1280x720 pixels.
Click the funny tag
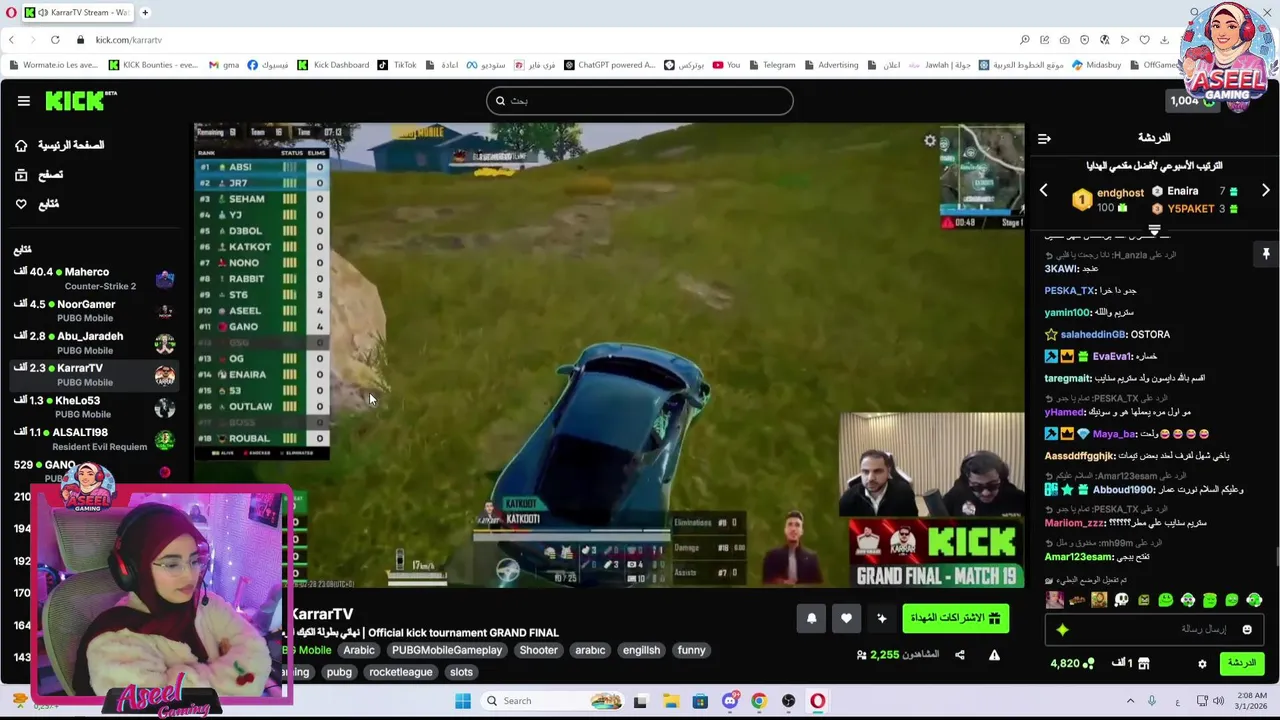click(691, 650)
